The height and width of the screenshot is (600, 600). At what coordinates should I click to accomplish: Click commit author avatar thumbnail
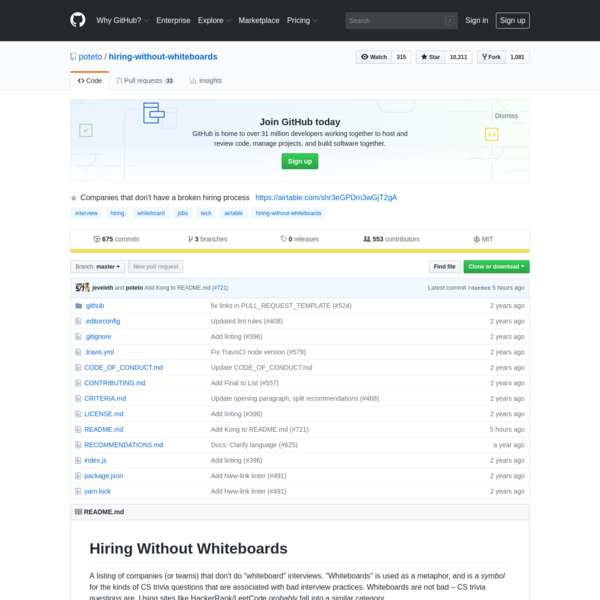point(82,287)
